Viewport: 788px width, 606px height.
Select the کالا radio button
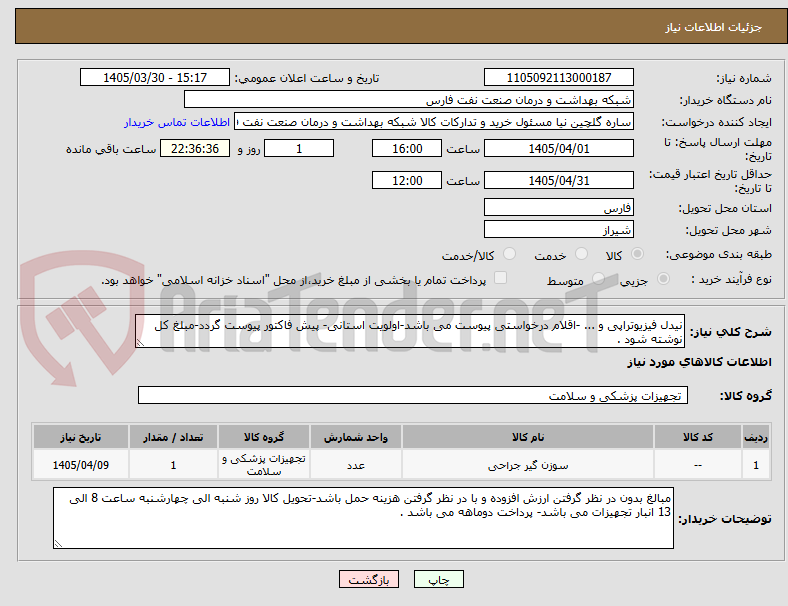point(637,254)
